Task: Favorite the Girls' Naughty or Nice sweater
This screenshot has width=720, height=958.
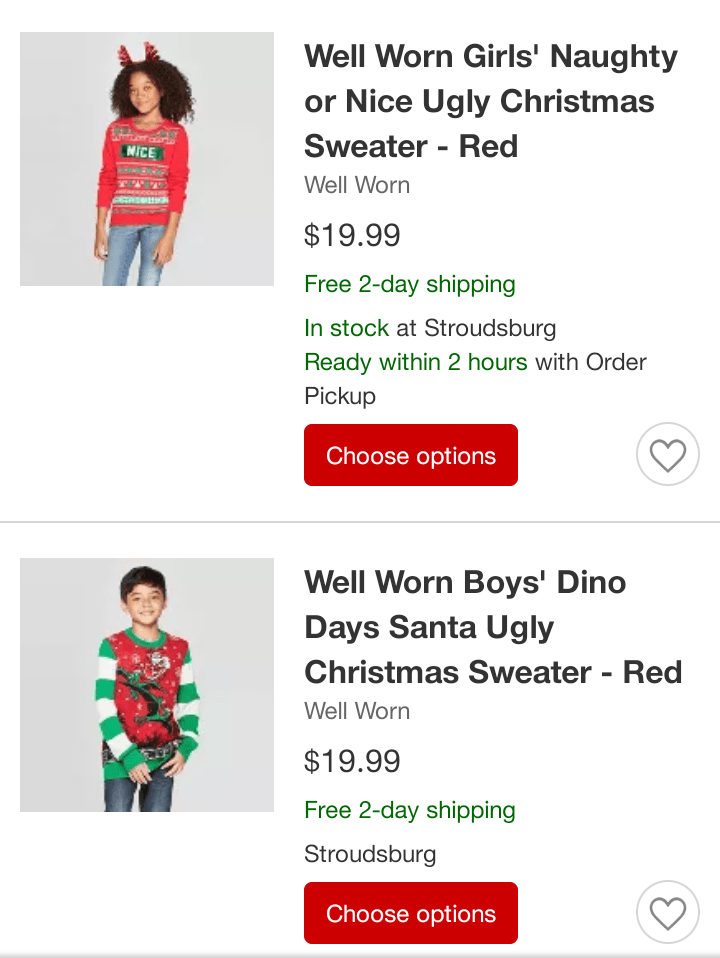Action: click(667, 456)
